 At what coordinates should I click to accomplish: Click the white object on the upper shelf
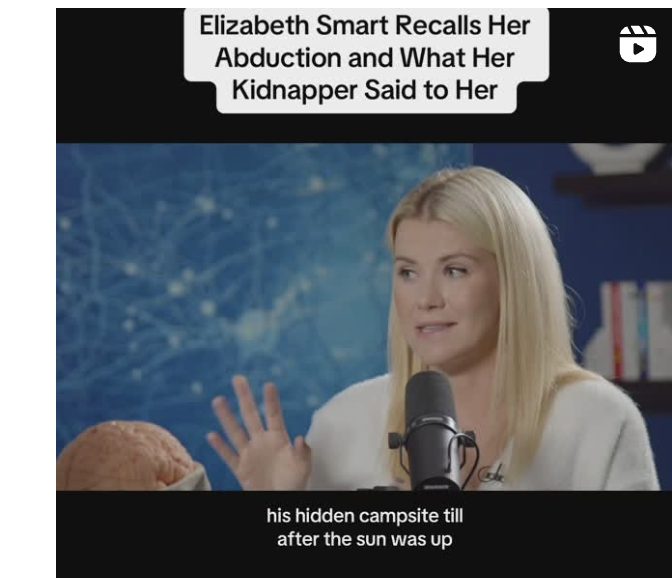pyautogui.click(x=617, y=156)
